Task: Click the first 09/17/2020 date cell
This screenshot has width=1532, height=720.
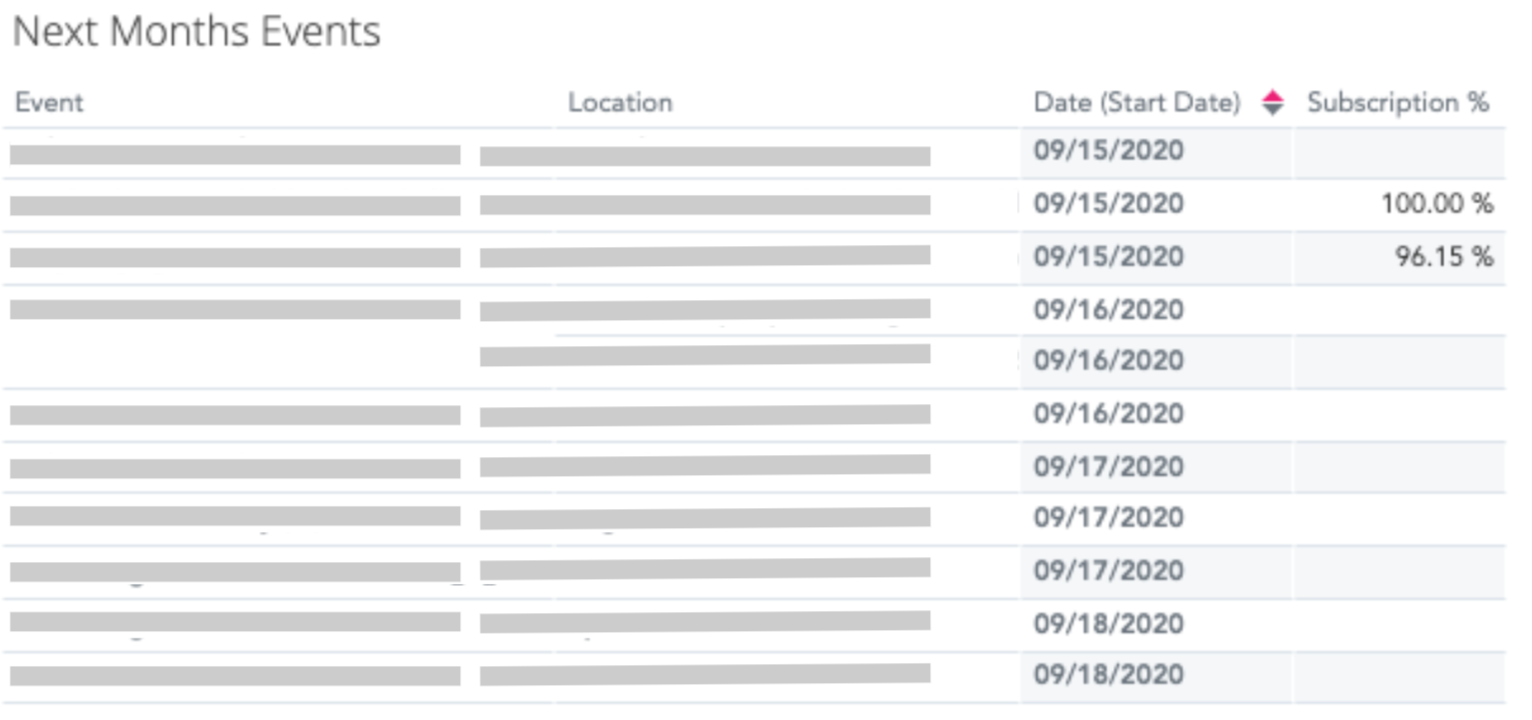Action: 1108,467
